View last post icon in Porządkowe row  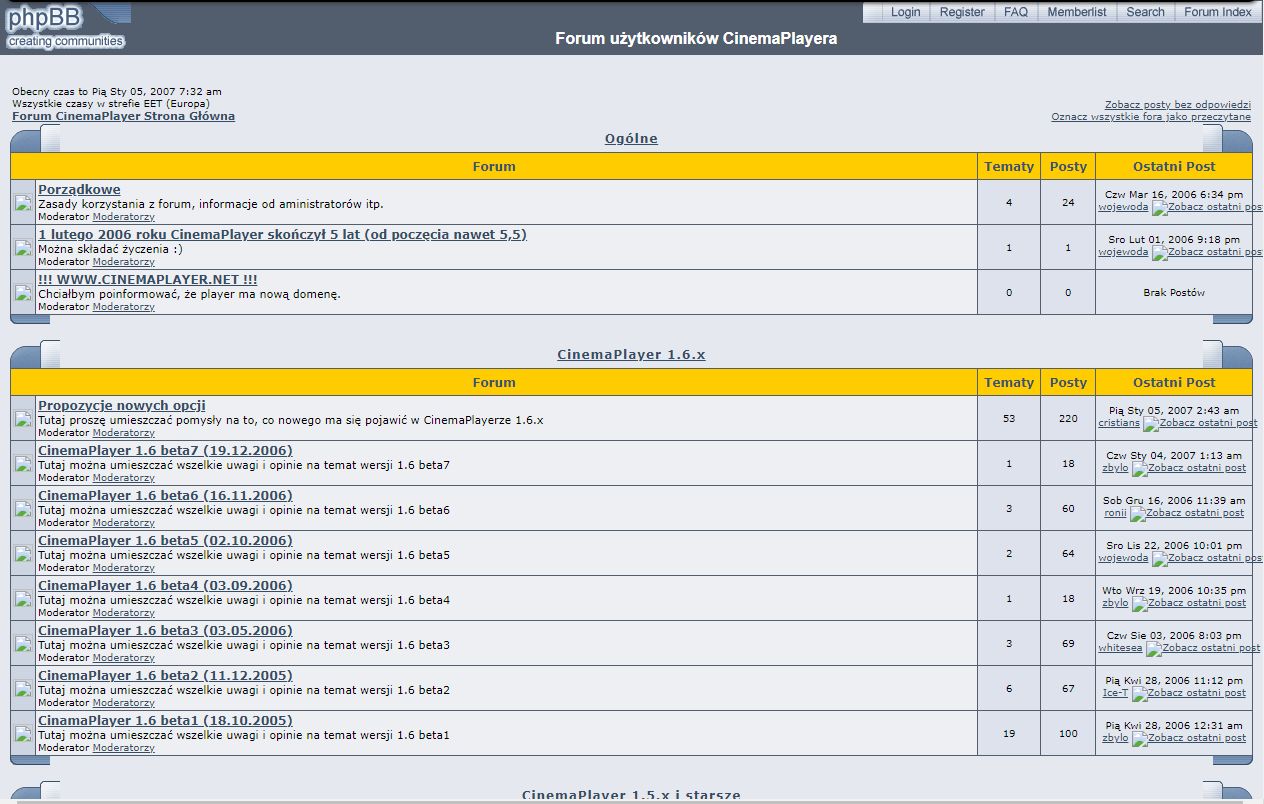pos(1207,208)
